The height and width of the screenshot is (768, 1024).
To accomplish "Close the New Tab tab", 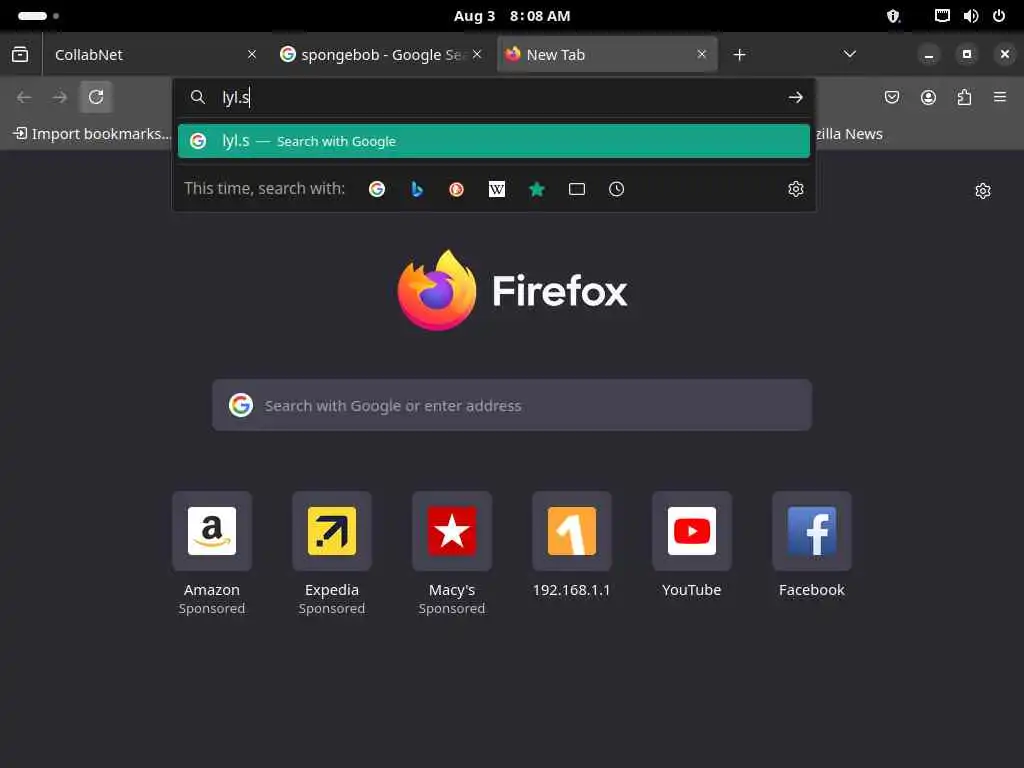I will click(x=702, y=54).
